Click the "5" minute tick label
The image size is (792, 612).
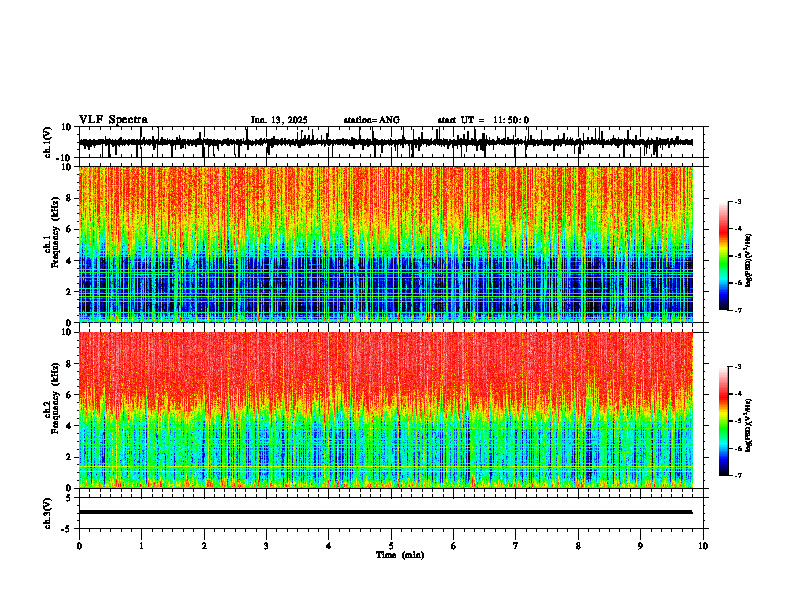coord(391,546)
